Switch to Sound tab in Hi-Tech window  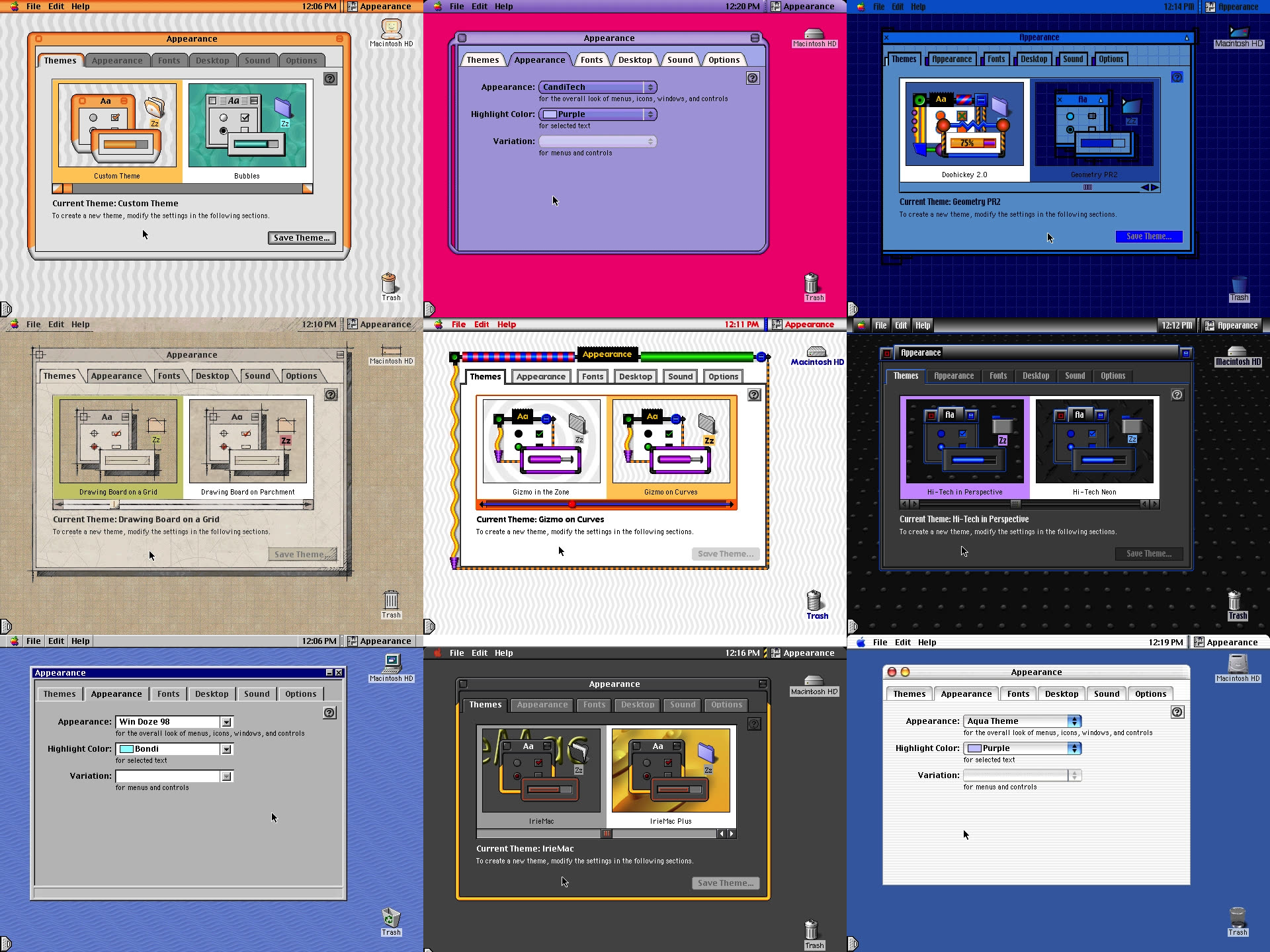point(1074,376)
